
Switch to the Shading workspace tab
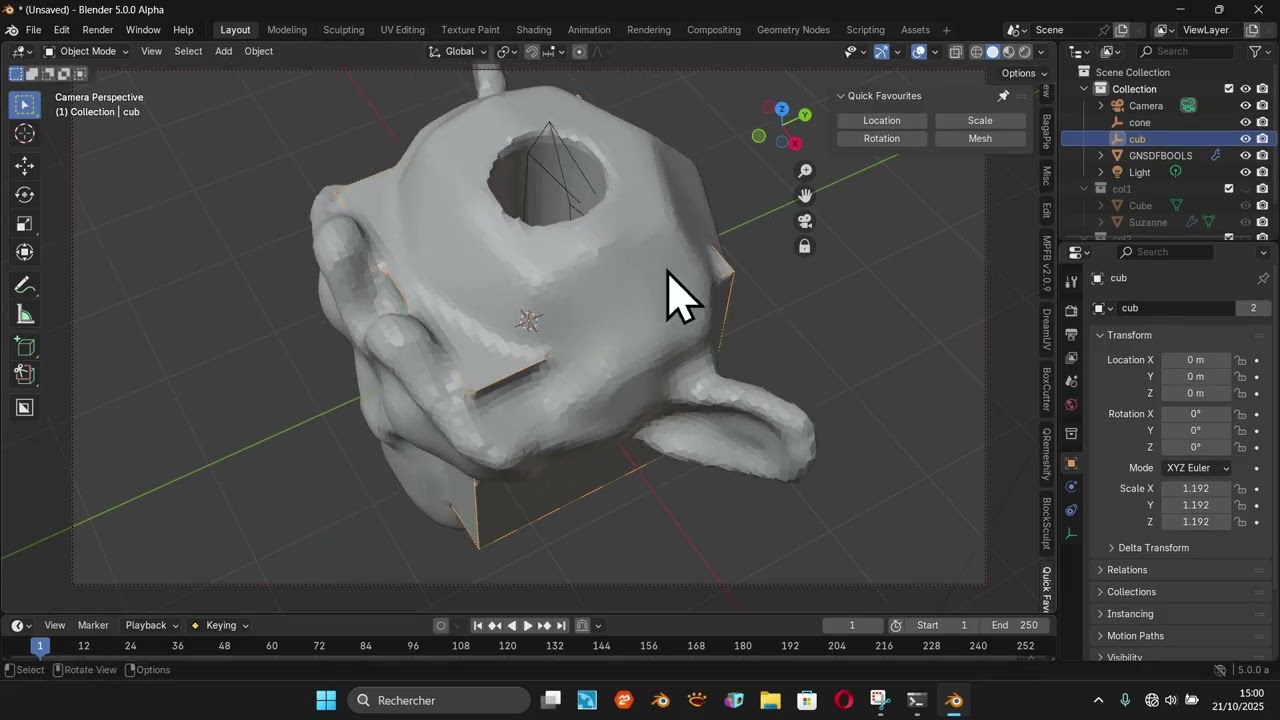pyautogui.click(x=534, y=30)
